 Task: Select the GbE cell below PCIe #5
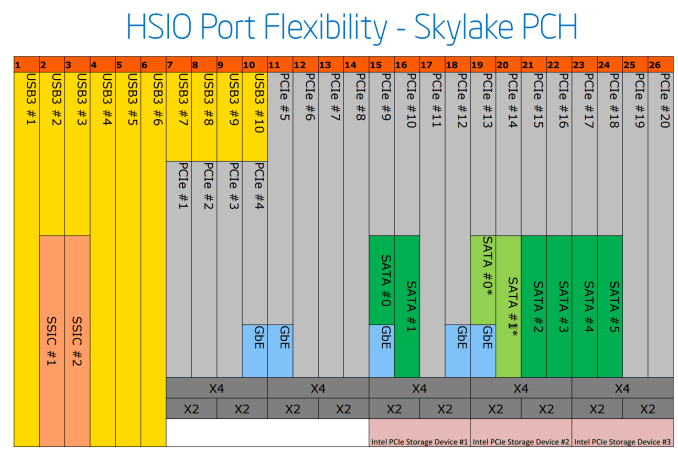(x=280, y=351)
